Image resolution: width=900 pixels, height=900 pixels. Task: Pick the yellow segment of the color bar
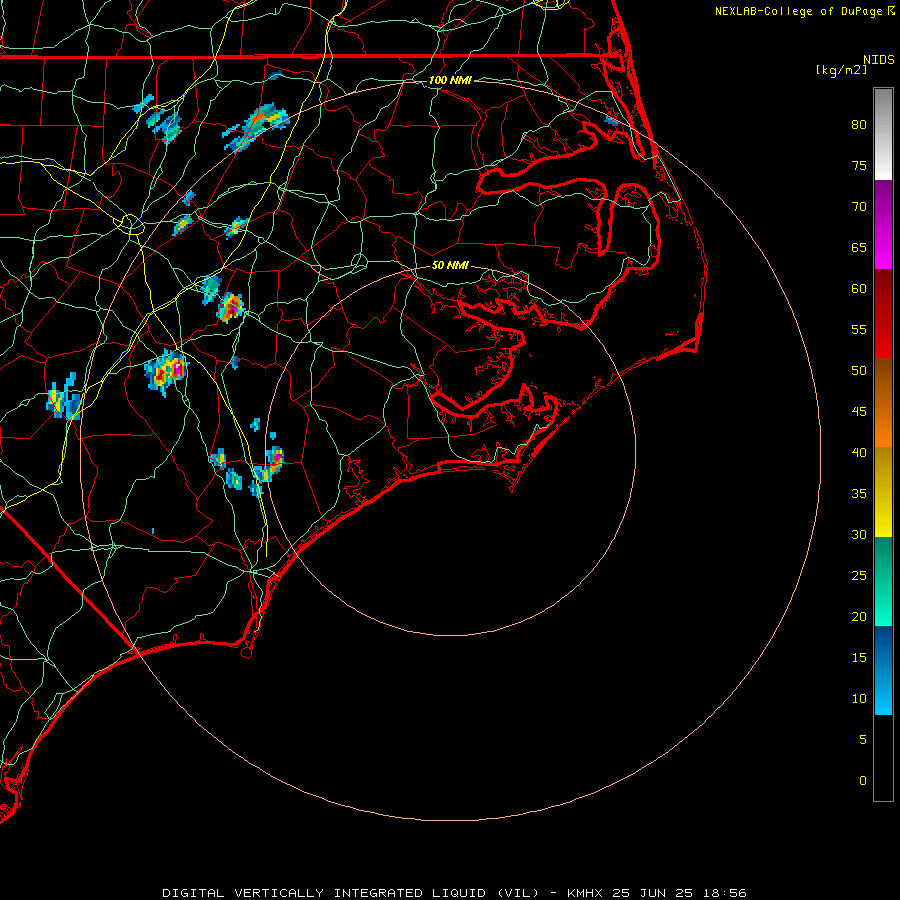tap(883, 492)
